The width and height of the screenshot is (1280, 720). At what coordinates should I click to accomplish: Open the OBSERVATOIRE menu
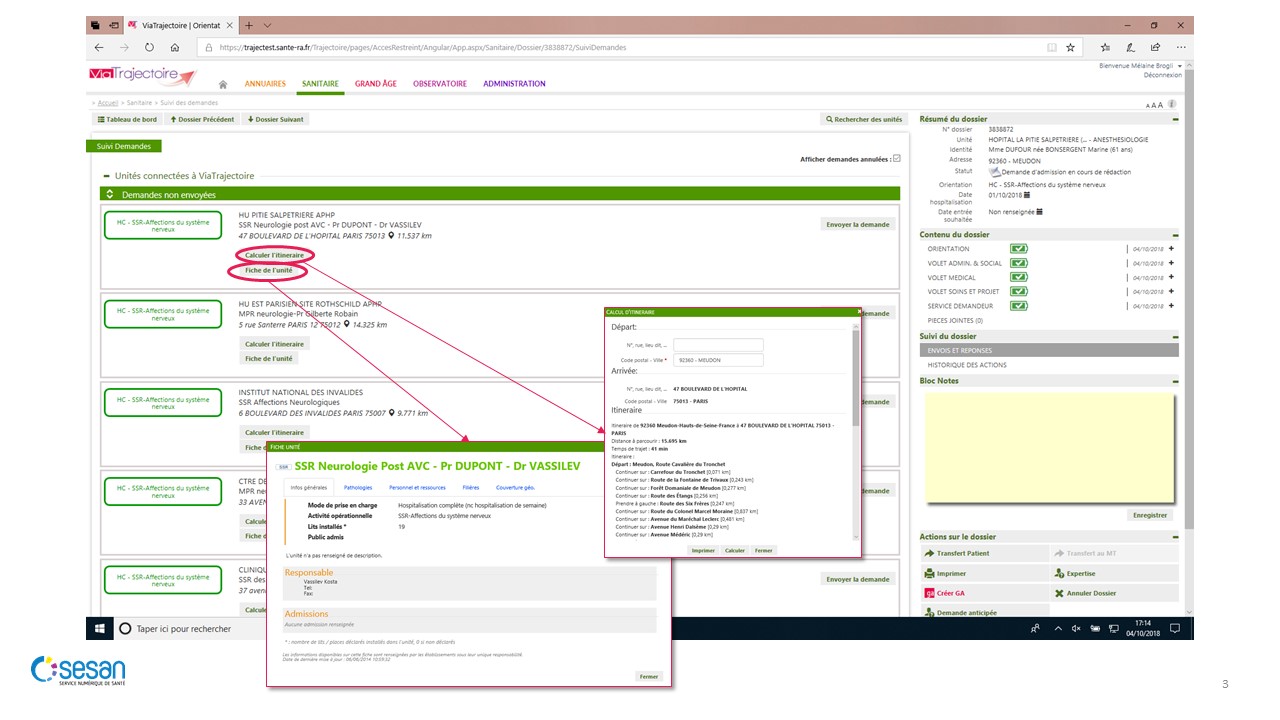pyautogui.click(x=439, y=84)
